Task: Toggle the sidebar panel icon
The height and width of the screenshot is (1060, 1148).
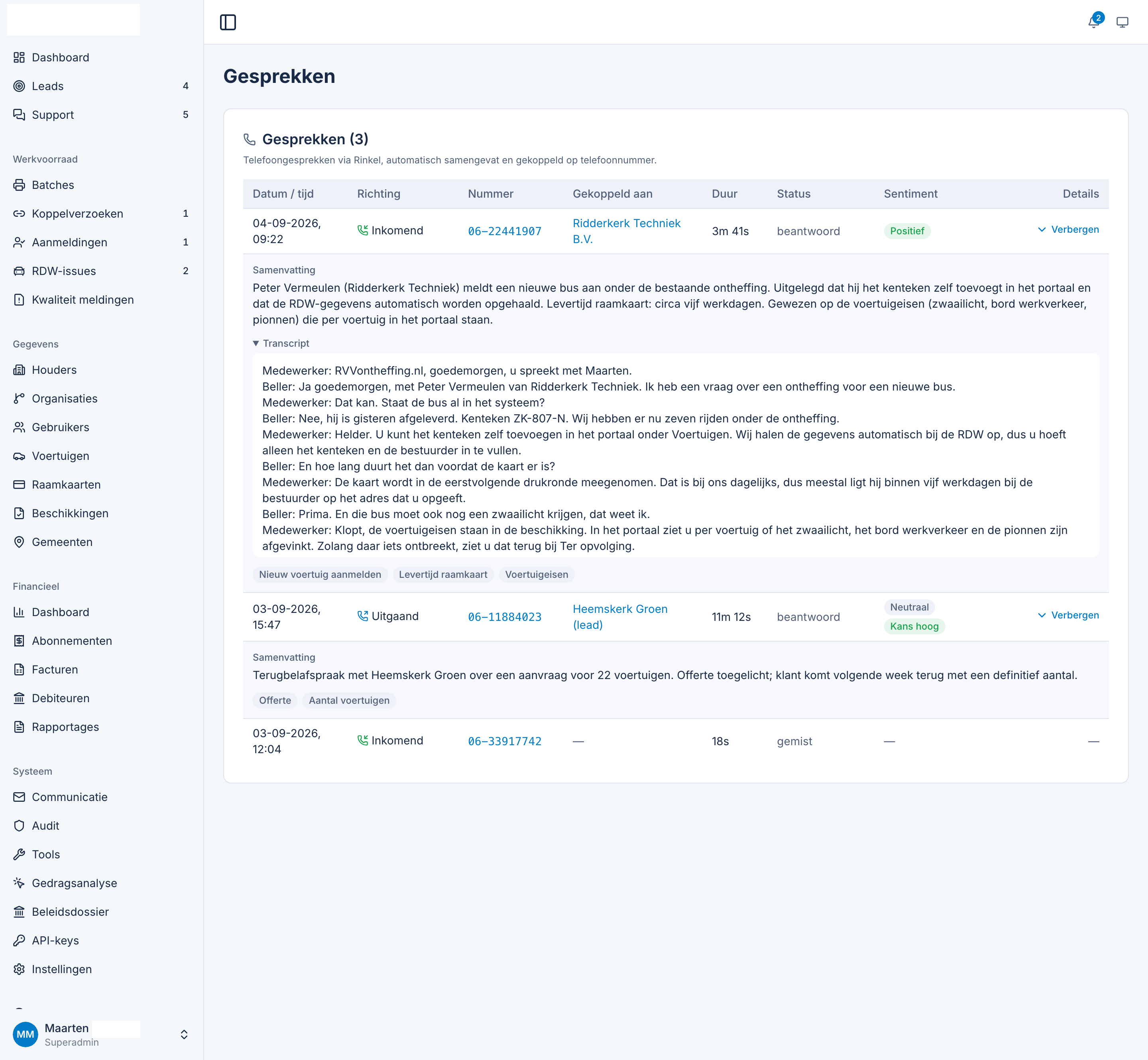Action: (228, 22)
